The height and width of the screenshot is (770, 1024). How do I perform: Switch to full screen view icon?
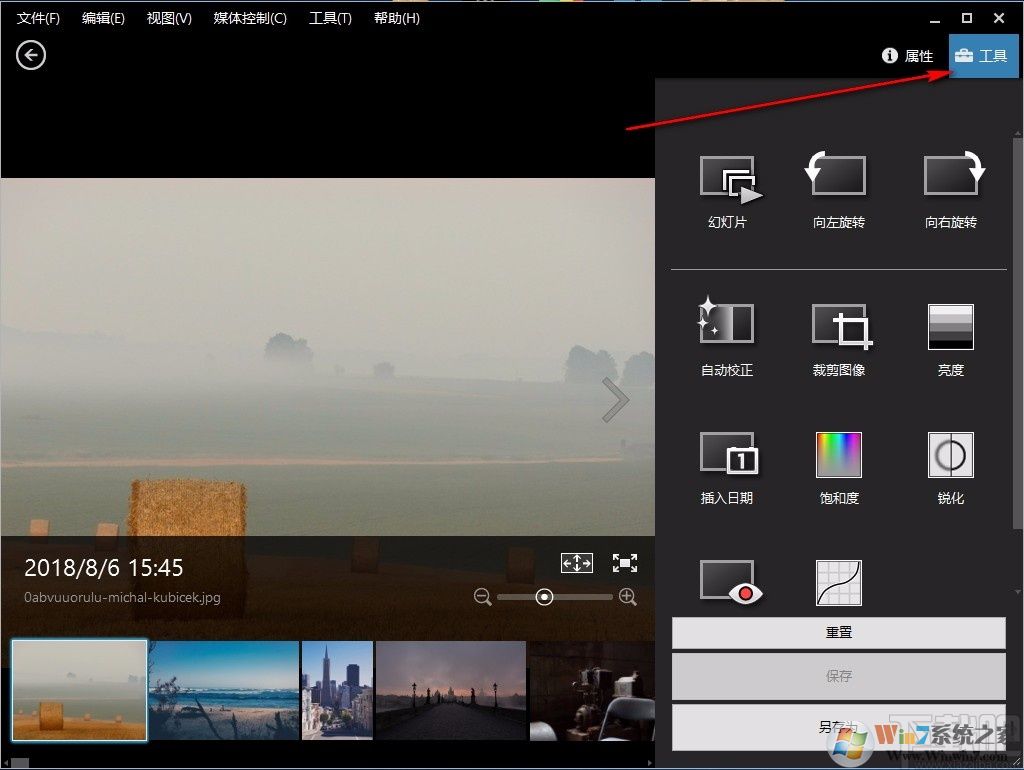(x=625, y=563)
